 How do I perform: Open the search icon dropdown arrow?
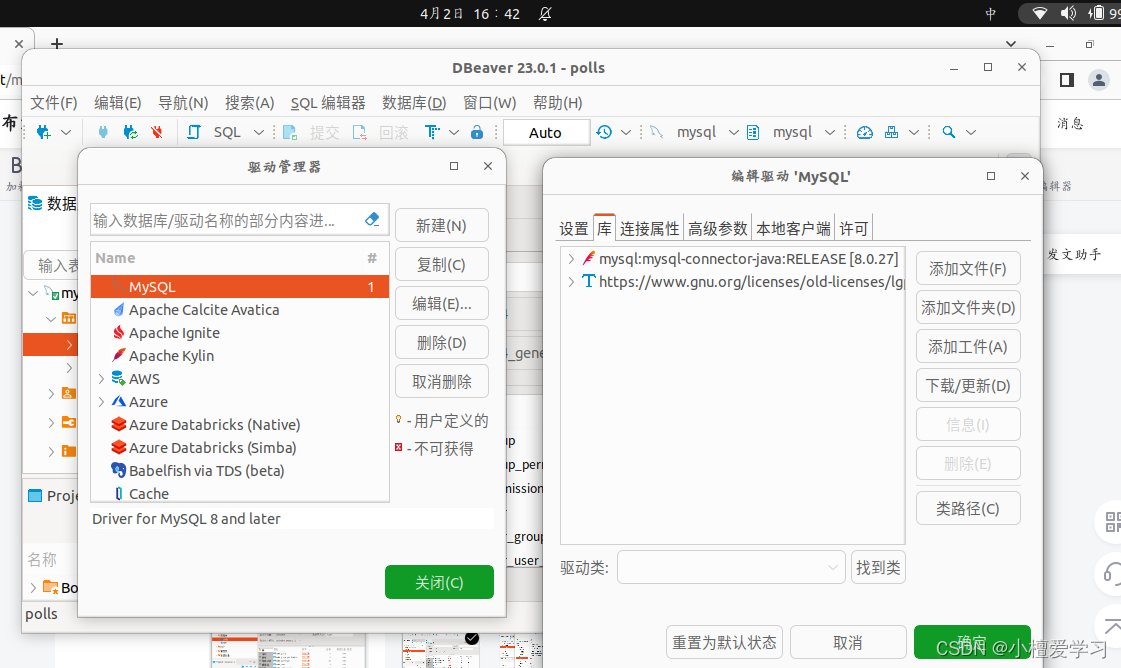point(971,132)
